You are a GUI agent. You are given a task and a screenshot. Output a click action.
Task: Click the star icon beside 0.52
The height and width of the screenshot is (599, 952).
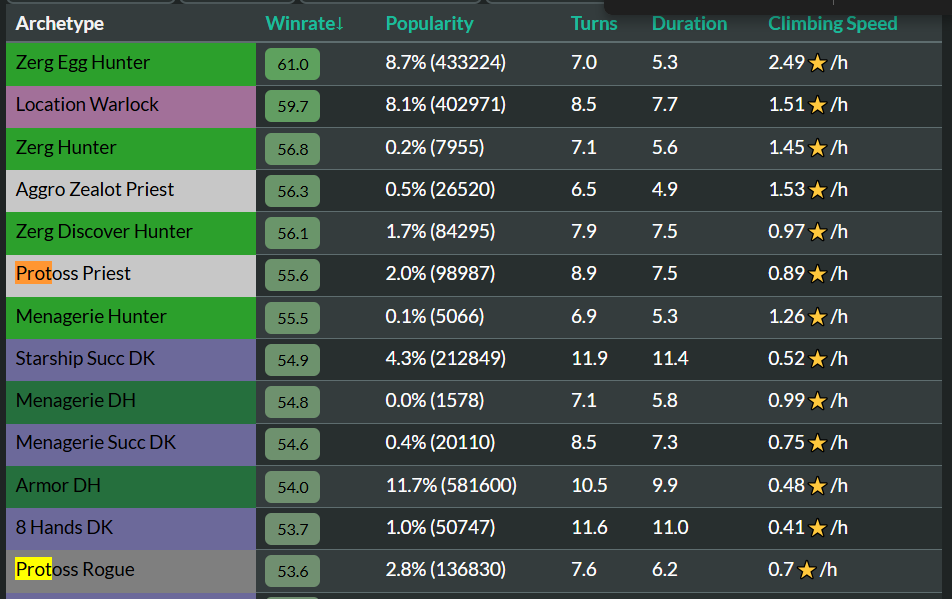coord(818,359)
